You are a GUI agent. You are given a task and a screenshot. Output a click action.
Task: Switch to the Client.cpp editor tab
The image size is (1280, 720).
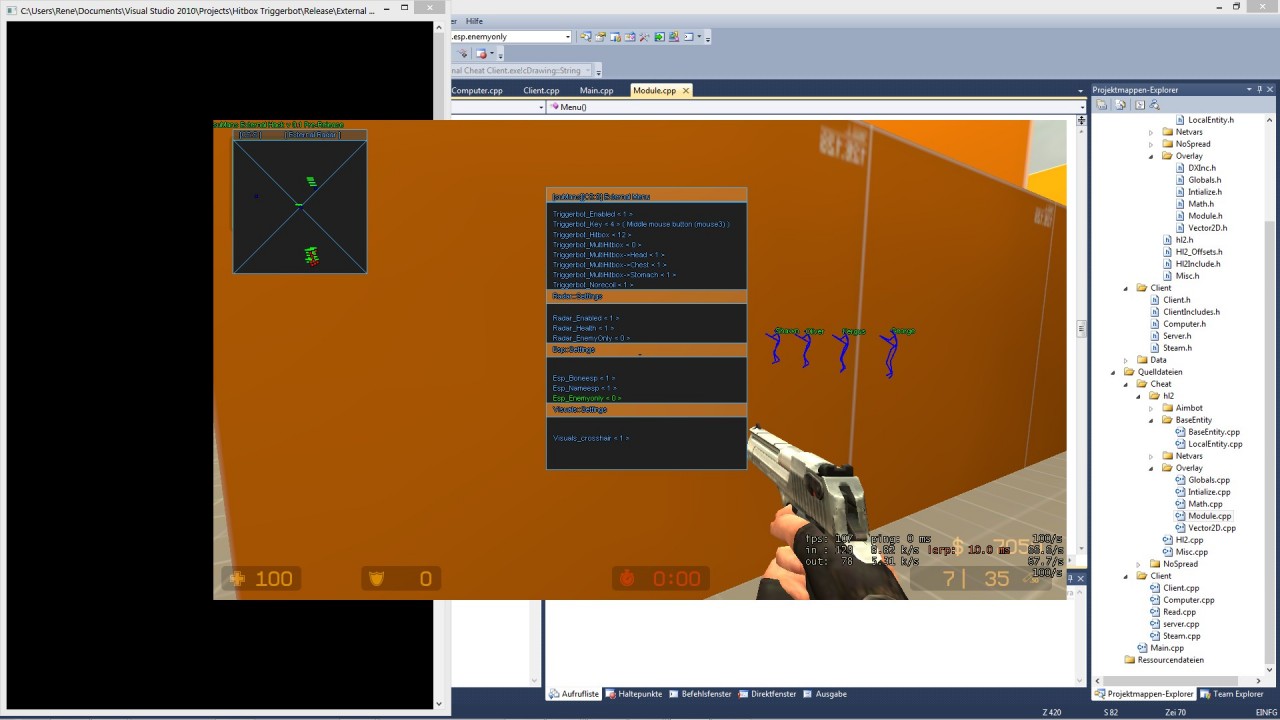click(x=541, y=90)
